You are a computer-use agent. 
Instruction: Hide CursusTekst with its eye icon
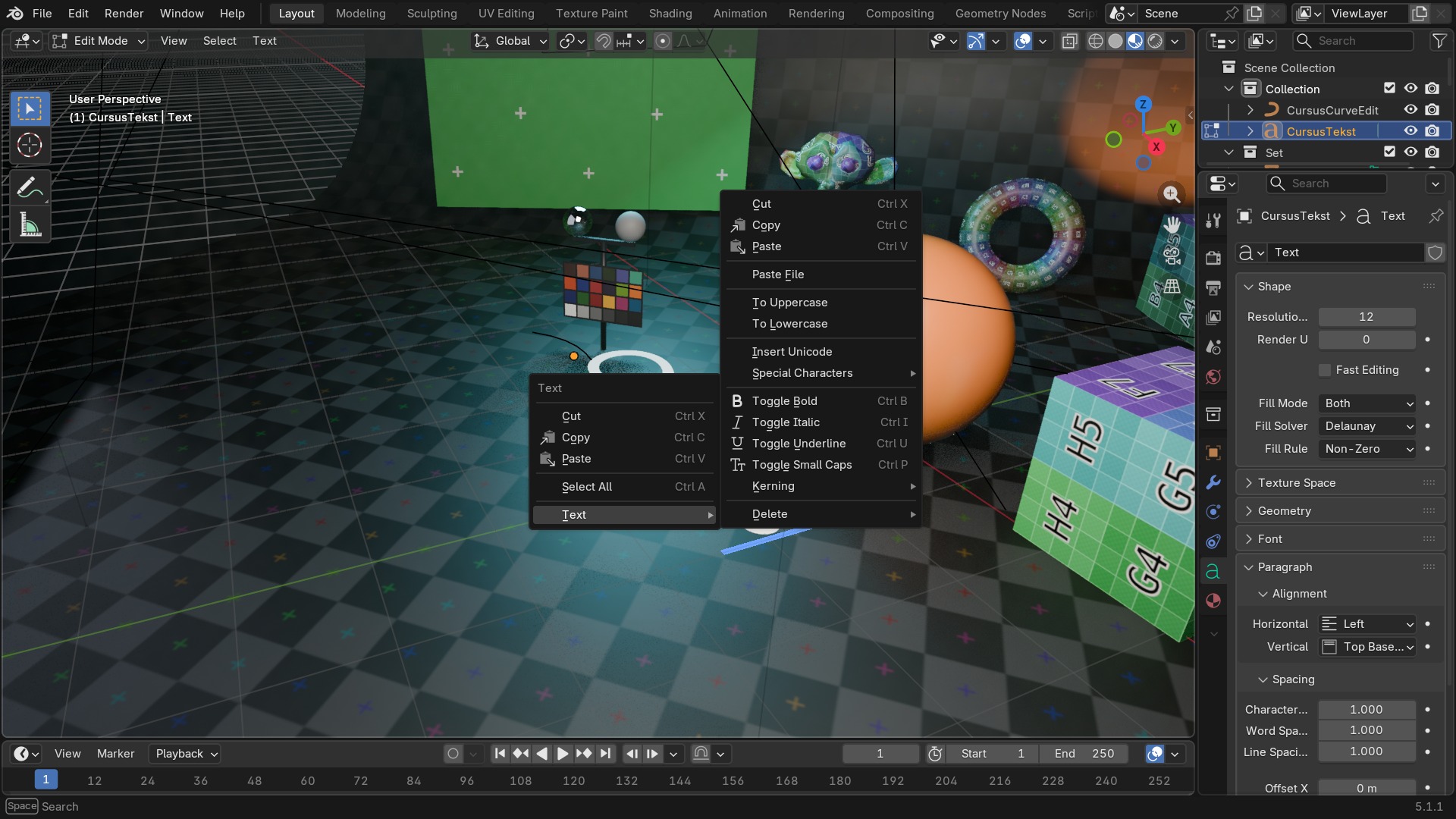1410,130
